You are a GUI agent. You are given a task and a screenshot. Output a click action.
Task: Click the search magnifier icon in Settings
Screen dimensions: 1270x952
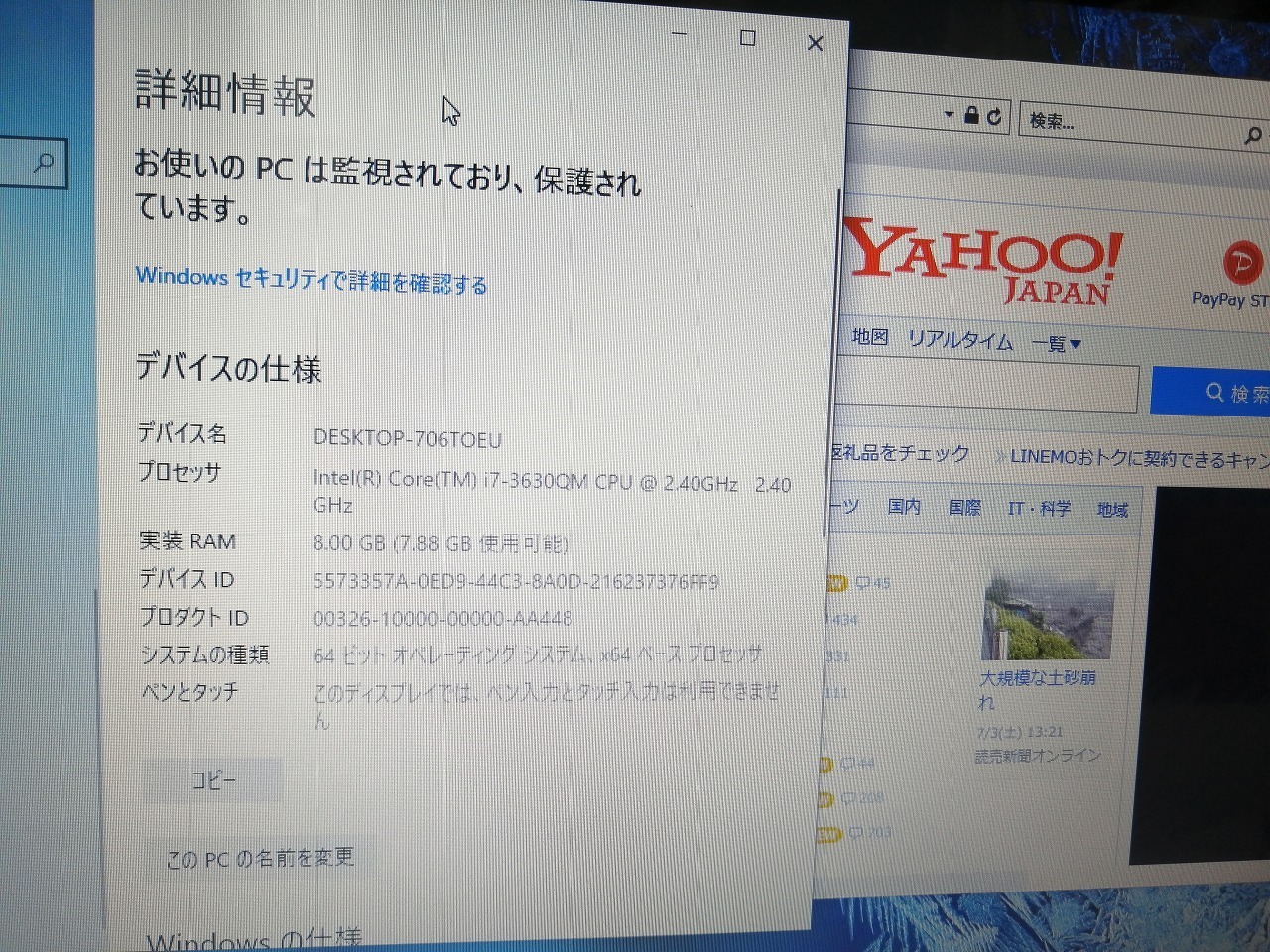pyautogui.click(x=44, y=163)
